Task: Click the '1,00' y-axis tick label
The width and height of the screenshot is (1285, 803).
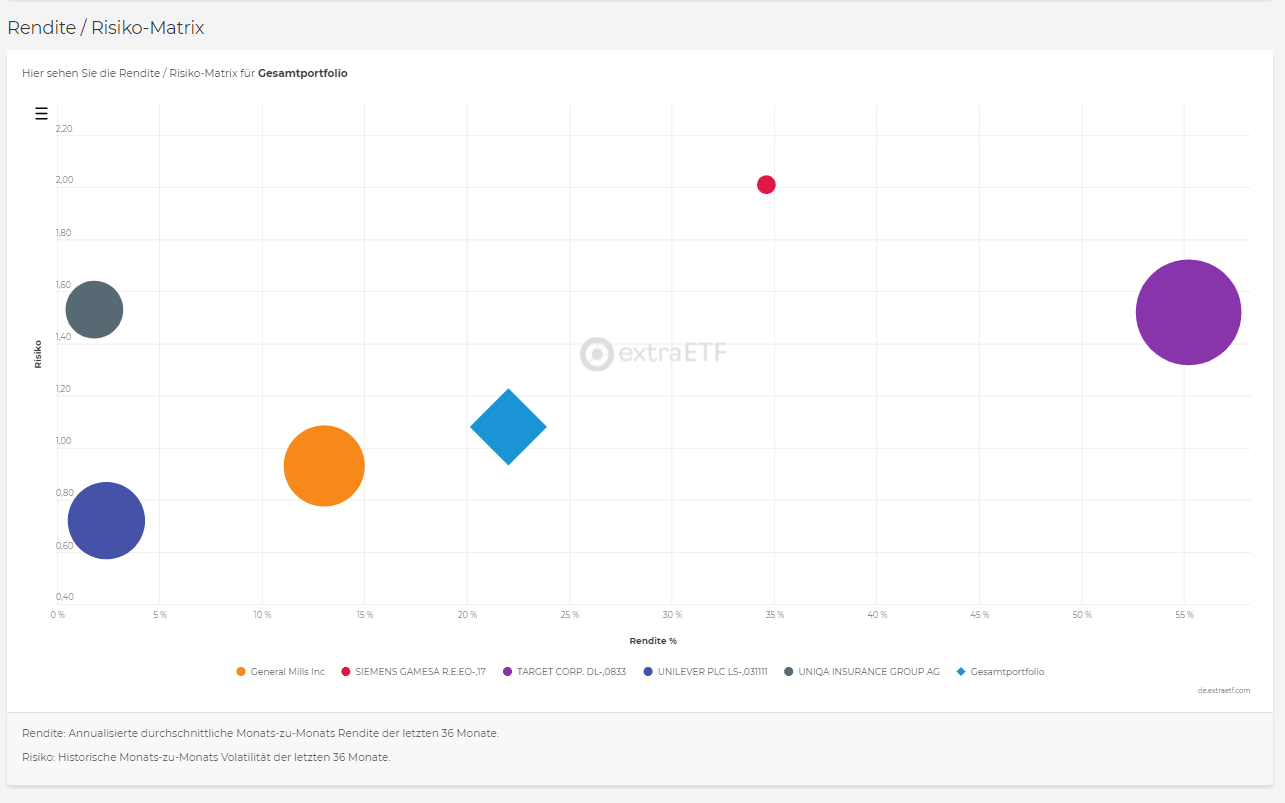Action: pyautogui.click(x=64, y=441)
